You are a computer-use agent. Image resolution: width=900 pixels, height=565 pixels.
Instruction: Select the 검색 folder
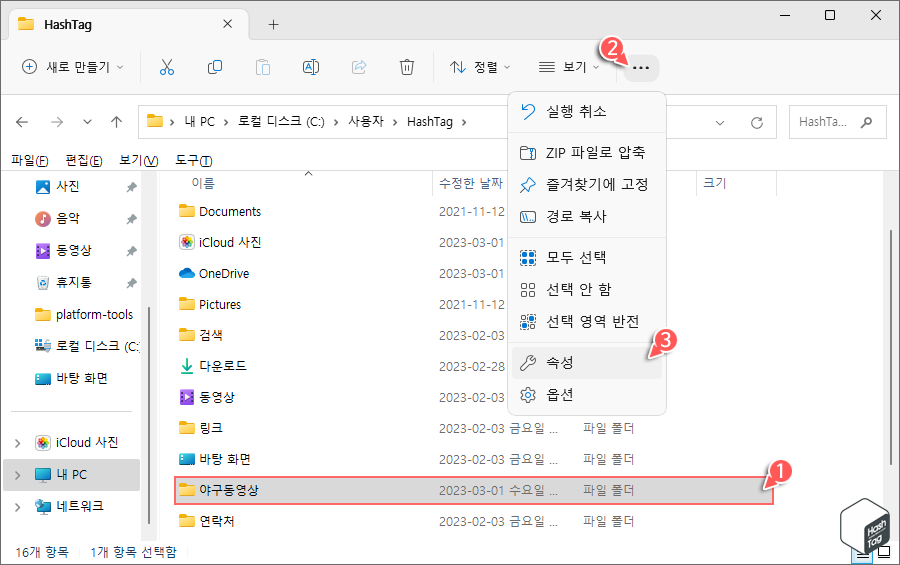[211, 335]
